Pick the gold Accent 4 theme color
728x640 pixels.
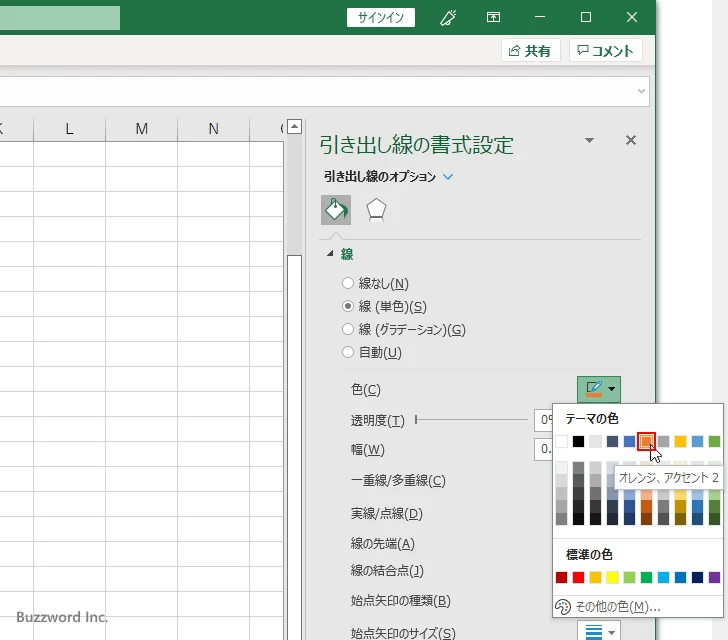(680, 441)
